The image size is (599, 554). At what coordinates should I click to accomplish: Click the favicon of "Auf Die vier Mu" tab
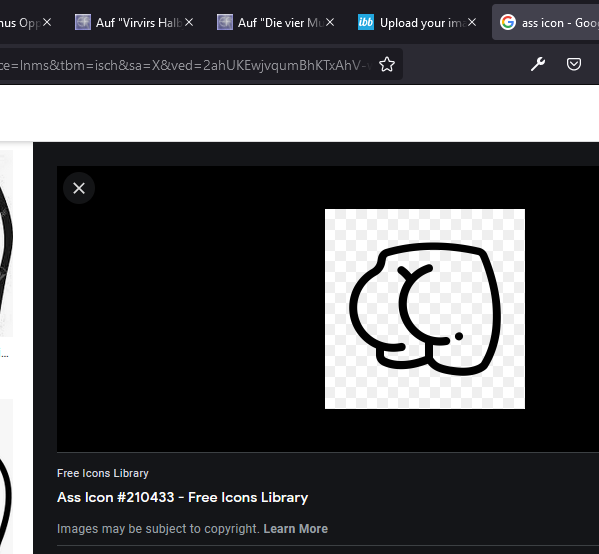(225, 22)
